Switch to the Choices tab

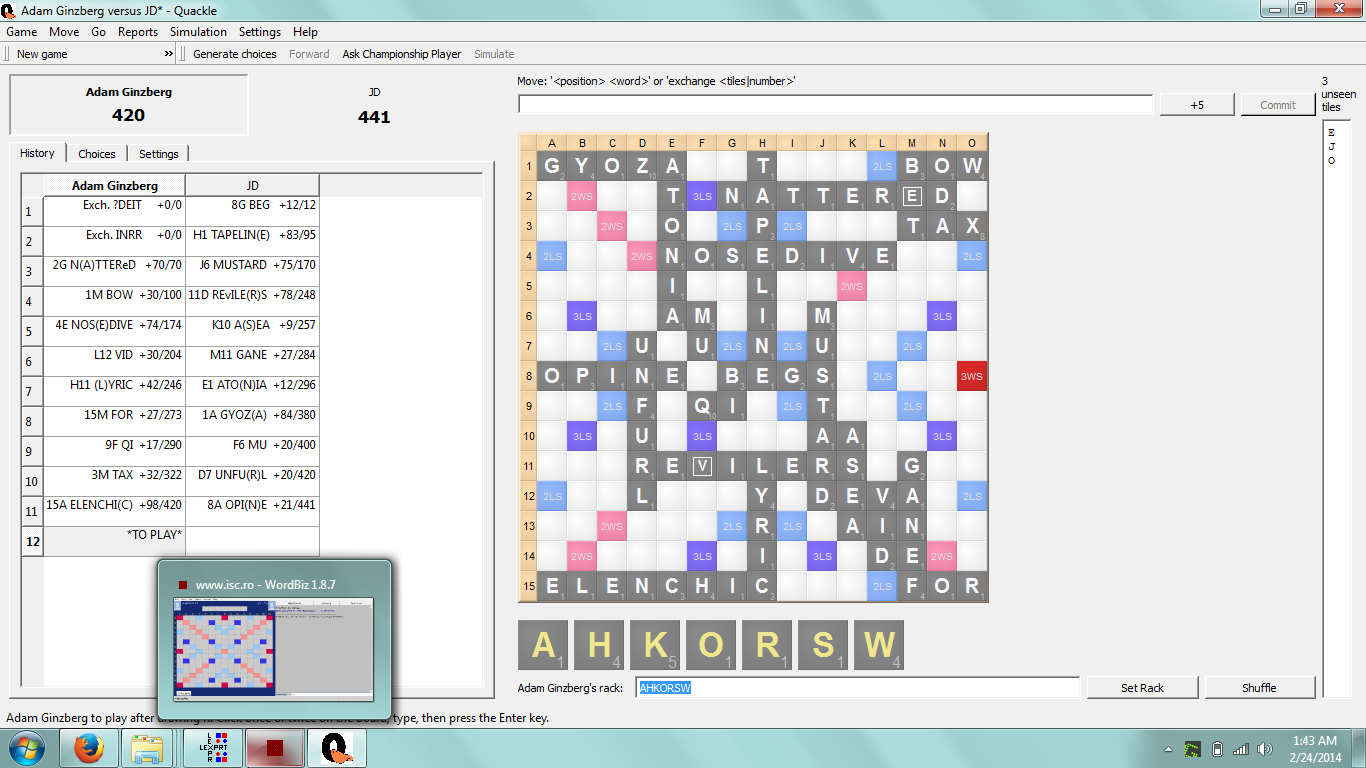click(97, 154)
